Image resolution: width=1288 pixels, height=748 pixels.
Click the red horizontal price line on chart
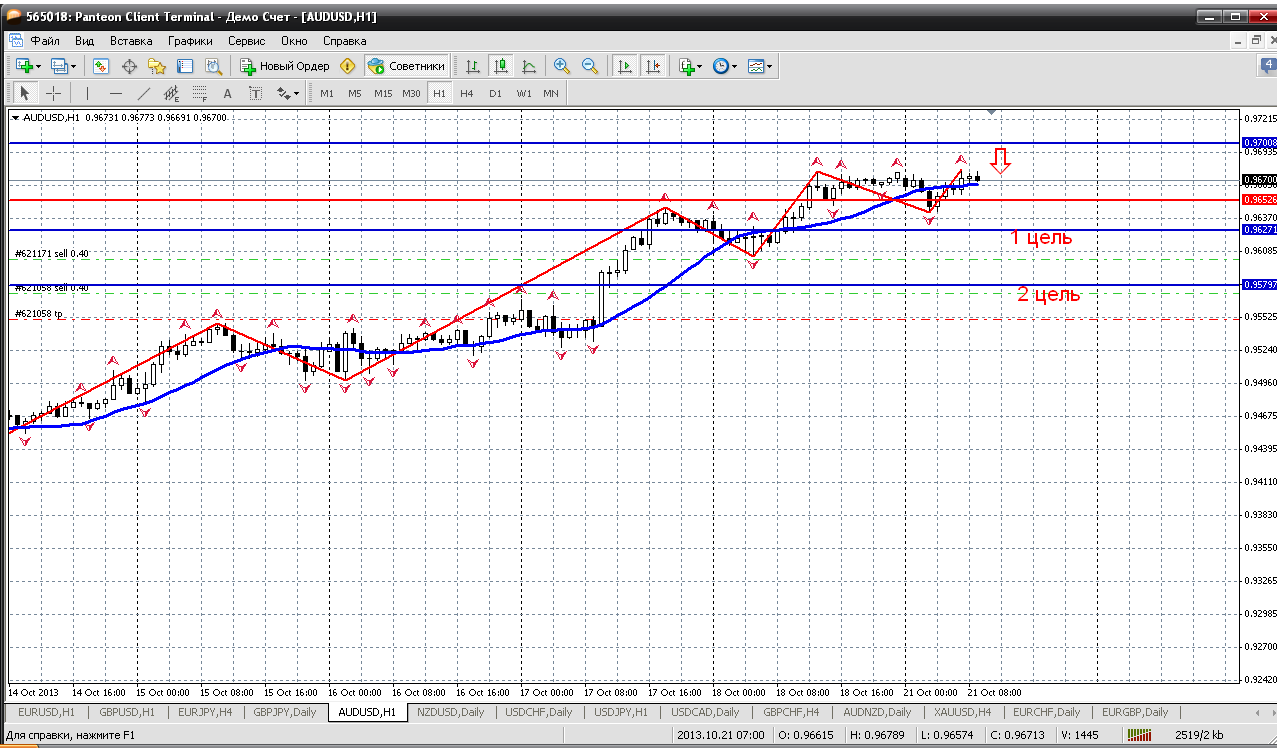tap(500, 200)
